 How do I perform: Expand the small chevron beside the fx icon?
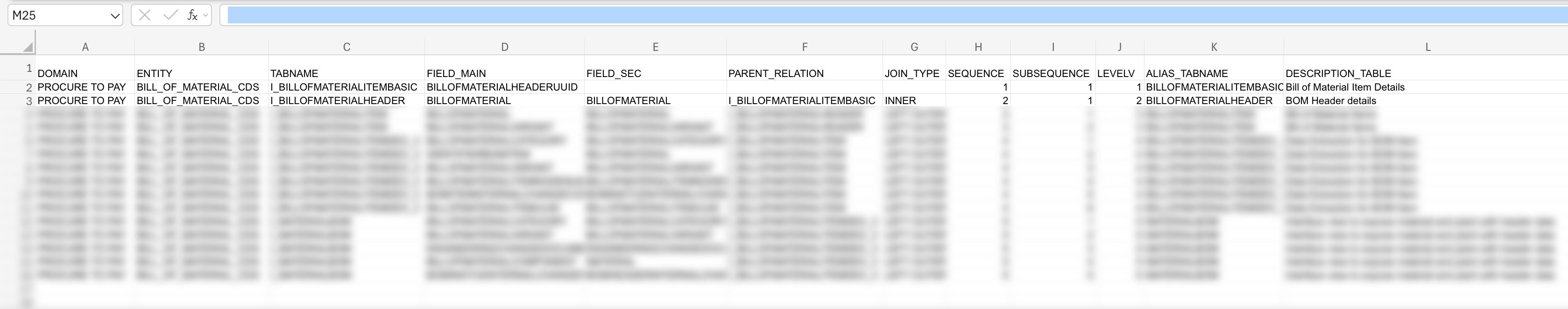(x=206, y=15)
